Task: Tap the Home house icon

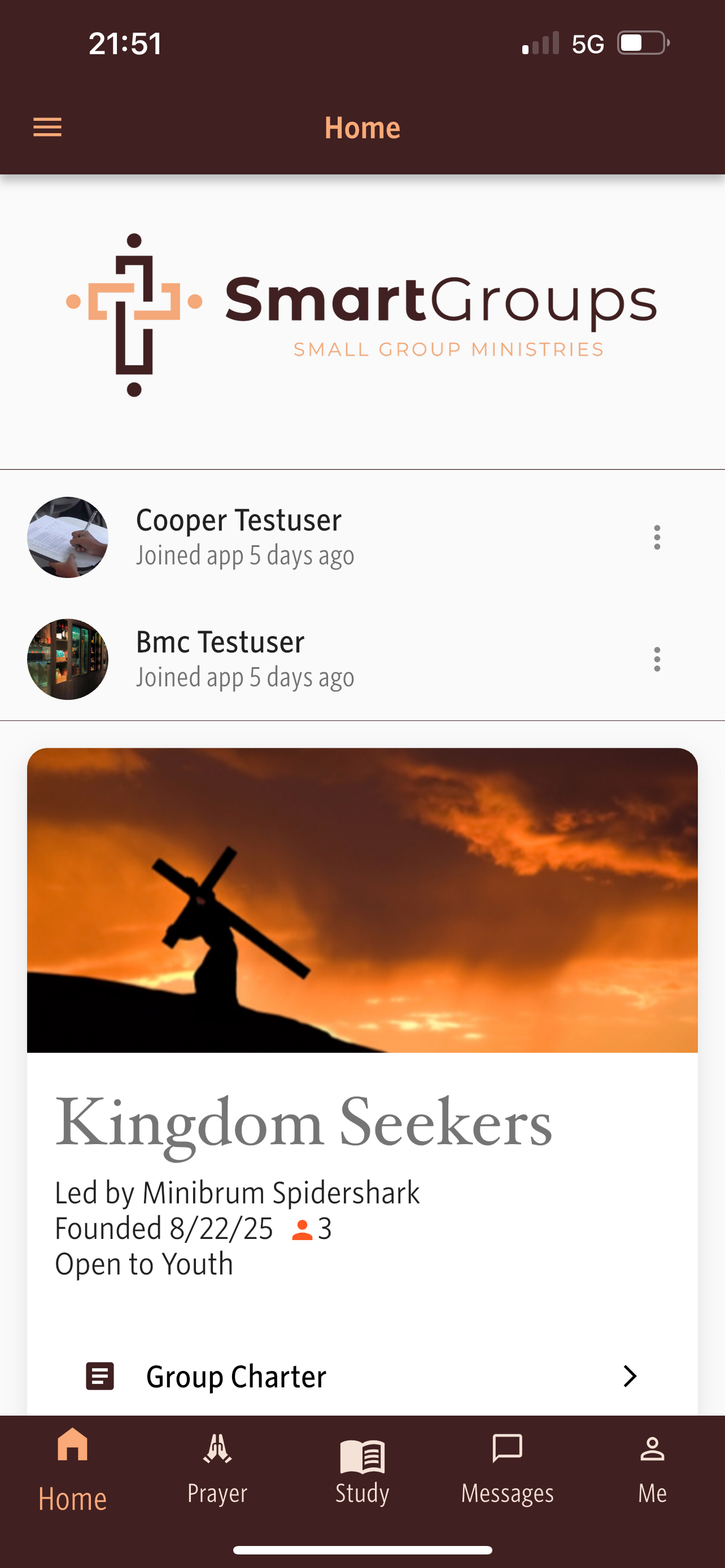Action: 72,1446
